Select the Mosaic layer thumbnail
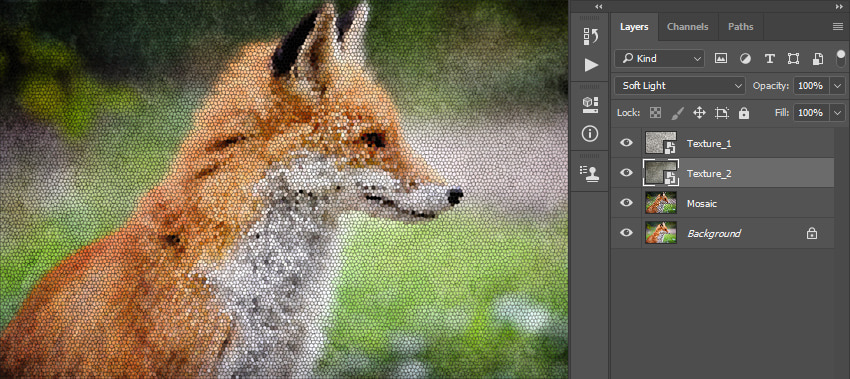Image resolution: width=850 pixels, height=379 pixels. coord(661,203)
